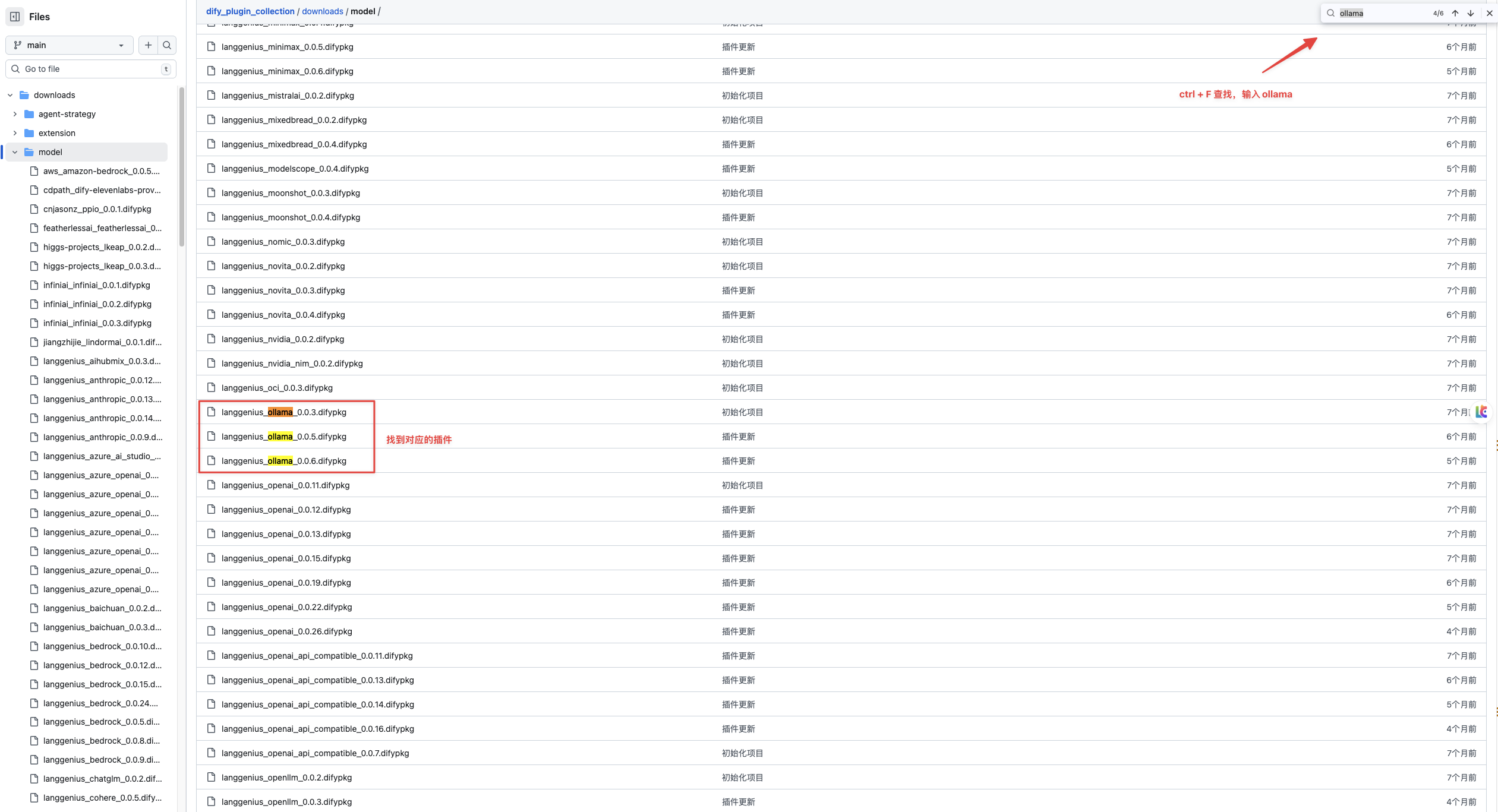Viewport: 1498px width, 812px height.
Task: Open downloads breadcrumb link
Action: pyautogui.click(x=323, y=11)
